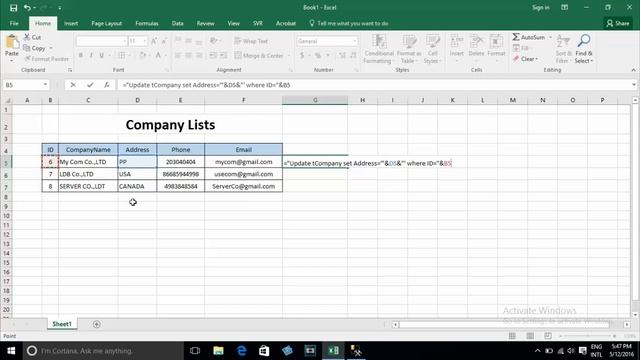Select the cell mycom@gmail.com

coord(243,162)
